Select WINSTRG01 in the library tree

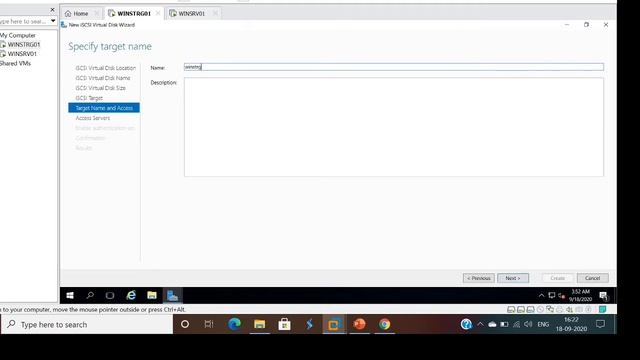pyautogui.click(x=24, y=44)
